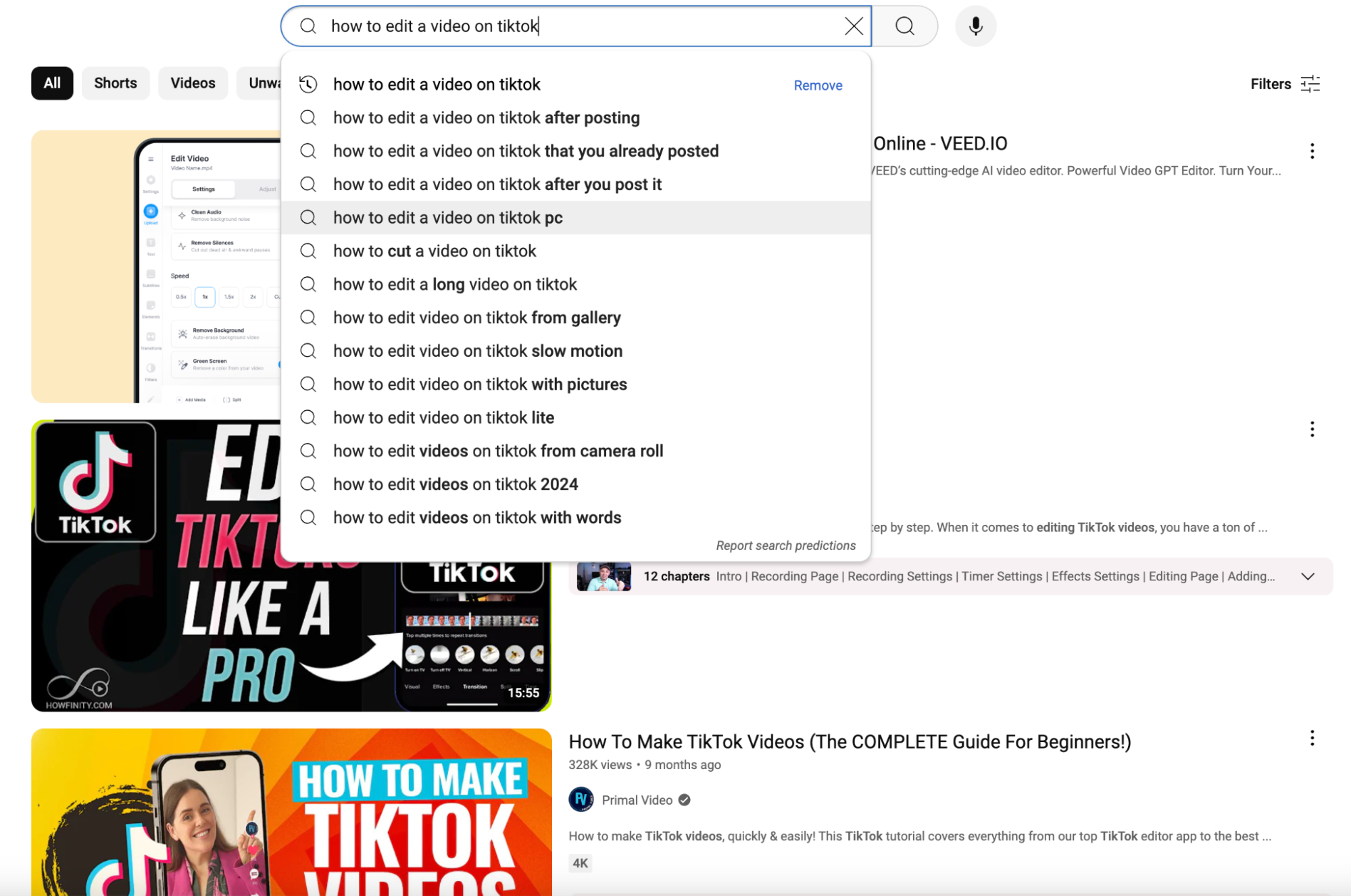
Task: Choose suggestion ending 'slow motion'
Action: [x=575, y=351]
